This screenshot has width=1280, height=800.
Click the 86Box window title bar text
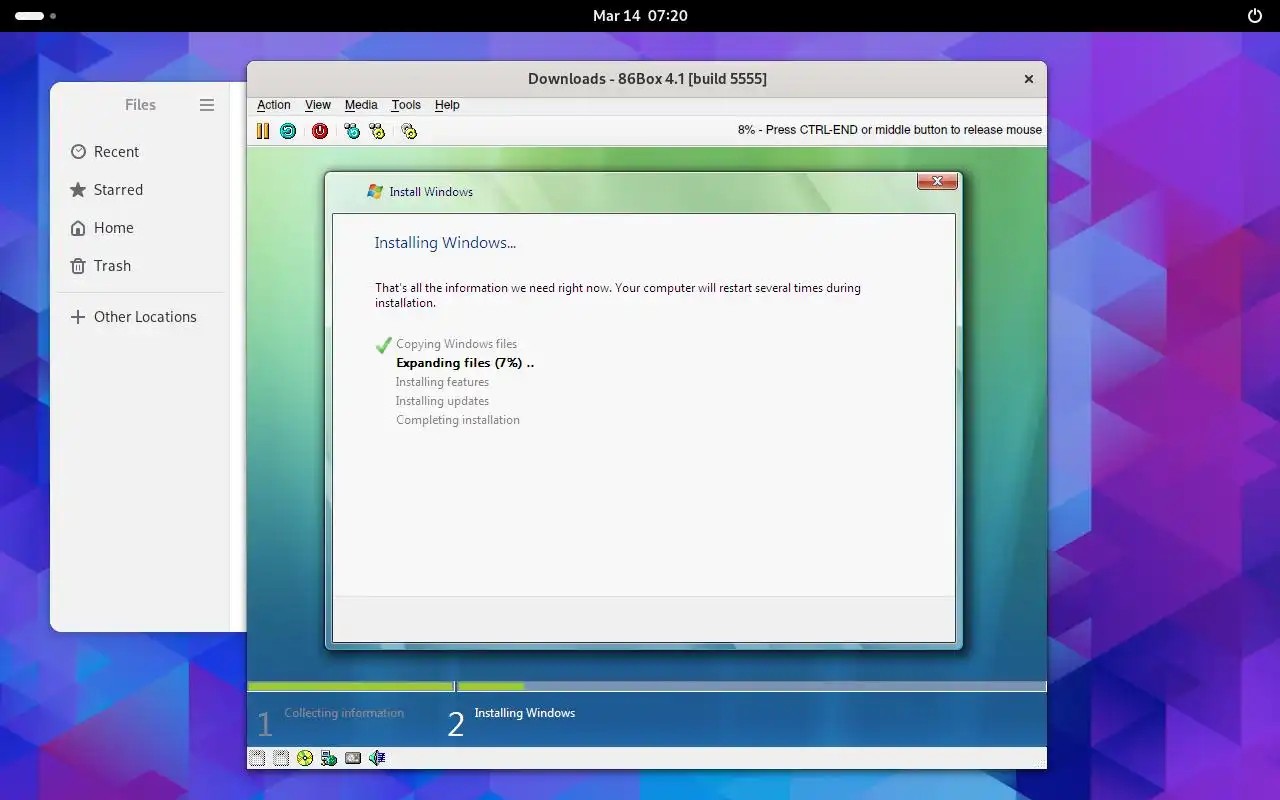(647, 79)
